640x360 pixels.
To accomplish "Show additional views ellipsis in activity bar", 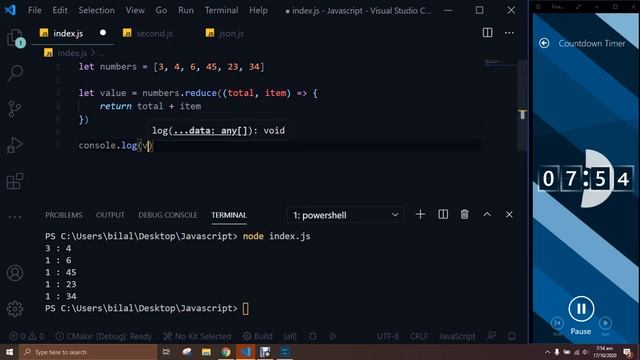I will pyautogui.click(x=15, y=217).
